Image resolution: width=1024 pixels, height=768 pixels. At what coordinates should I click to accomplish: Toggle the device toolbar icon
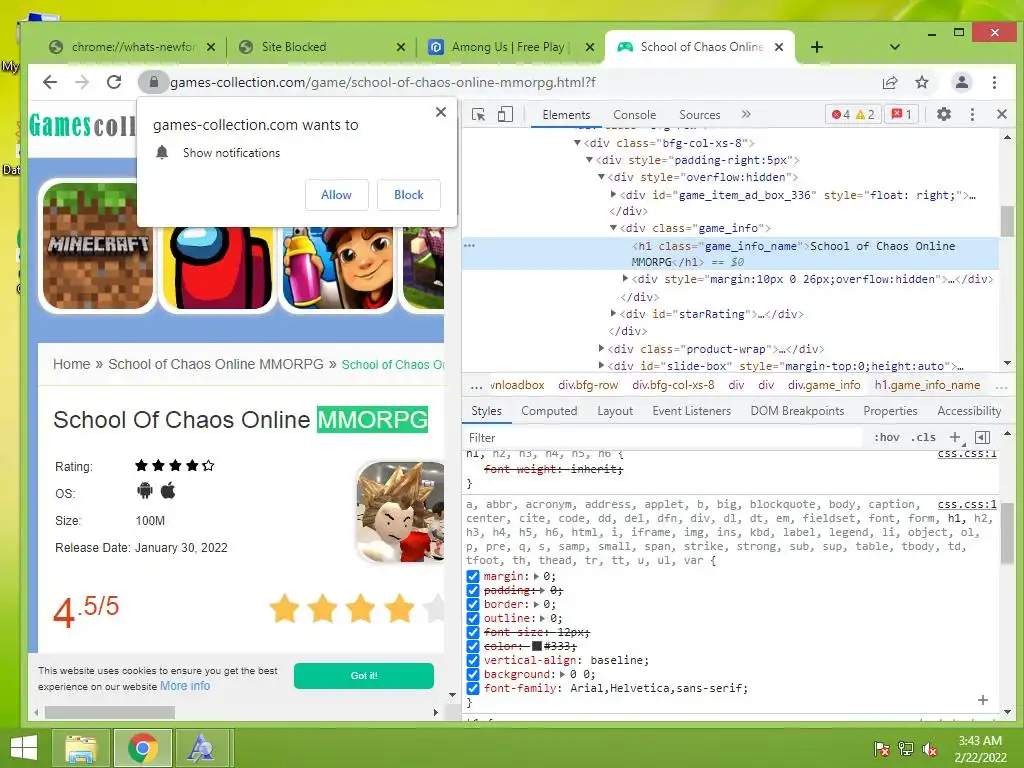(x=505, y=115)
